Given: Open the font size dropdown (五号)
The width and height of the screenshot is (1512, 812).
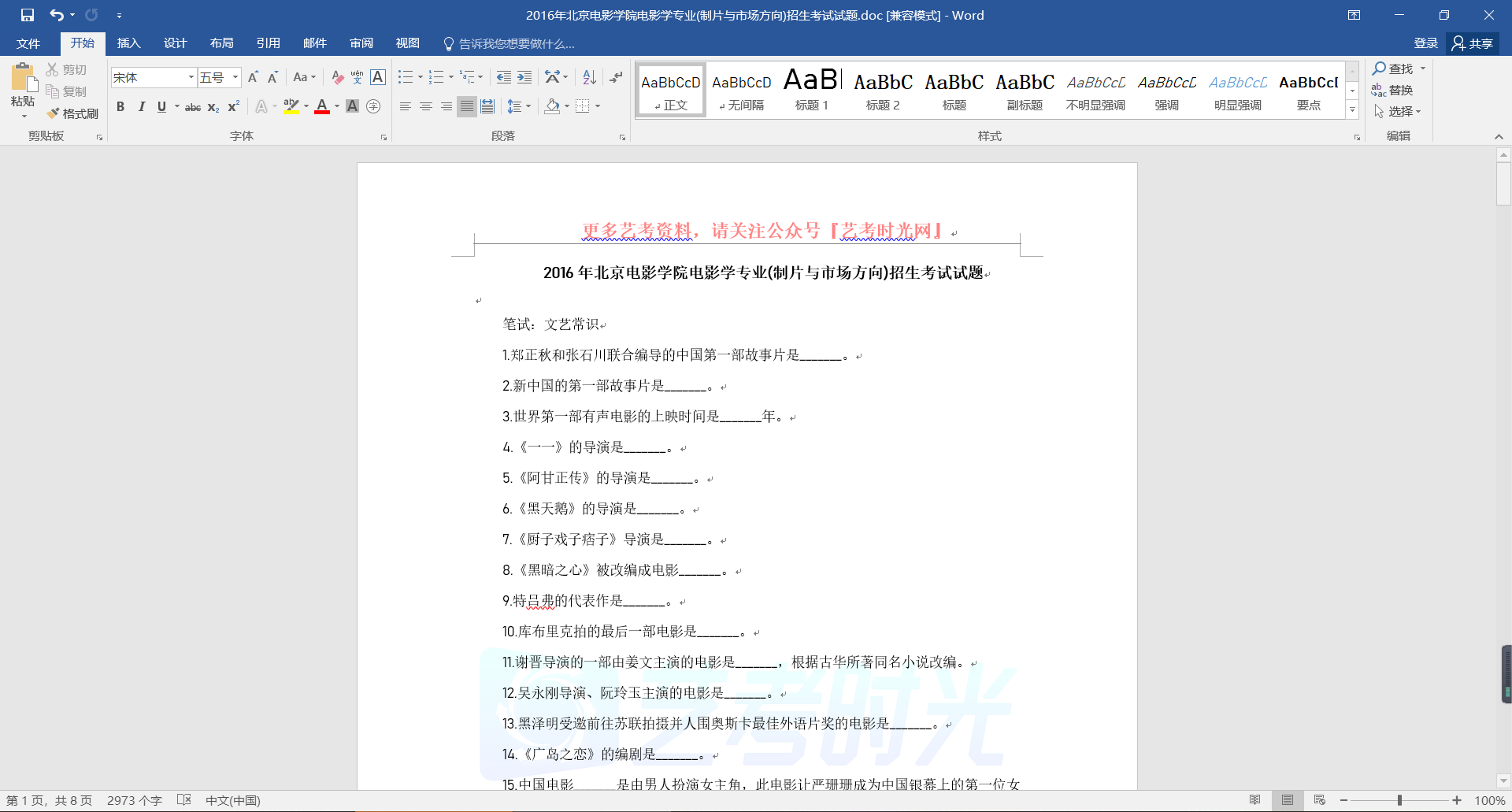Looking at the screenshot, I should pyautogui.click(x=235, y=77).
